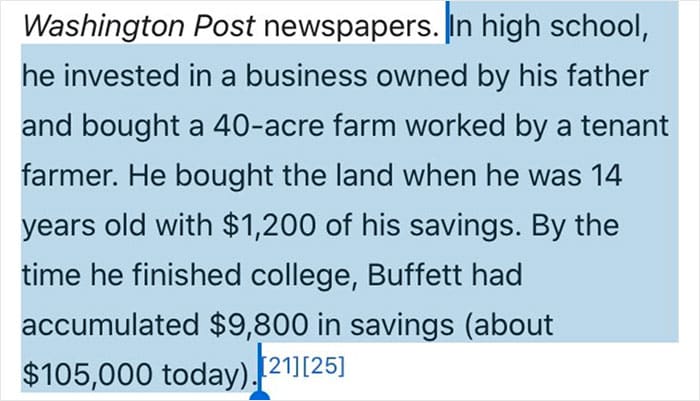The image size is (700, 401).
Task: Tap the word "farmer." starting the fourth line
Action: (x=70, y=175)
